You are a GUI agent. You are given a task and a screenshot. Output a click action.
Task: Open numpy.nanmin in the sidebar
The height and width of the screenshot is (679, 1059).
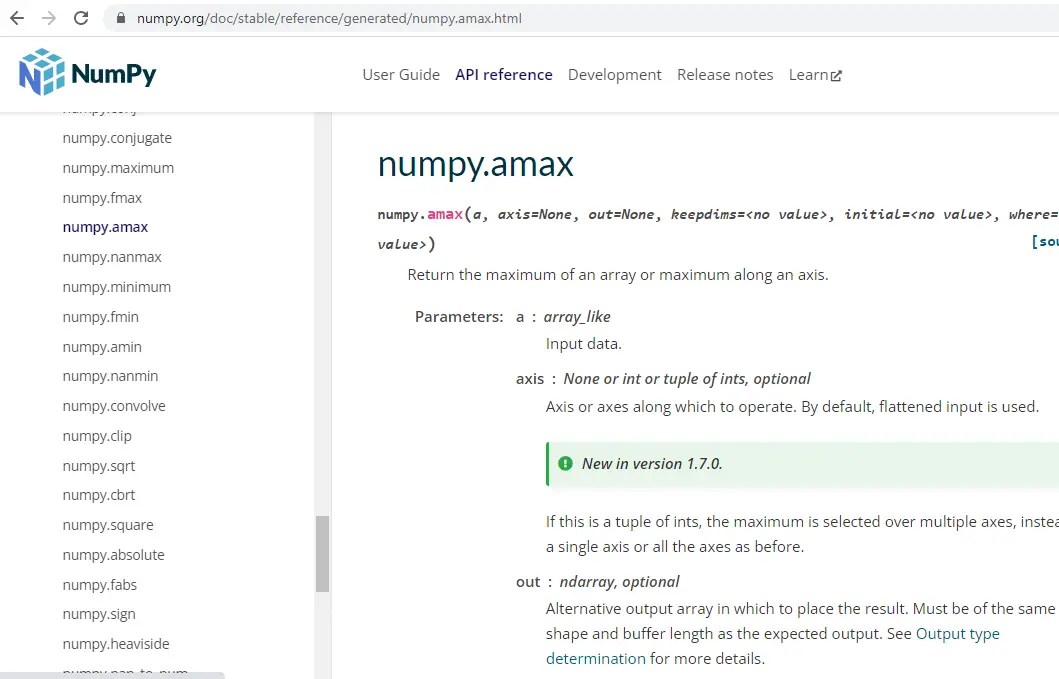point(111,376)
